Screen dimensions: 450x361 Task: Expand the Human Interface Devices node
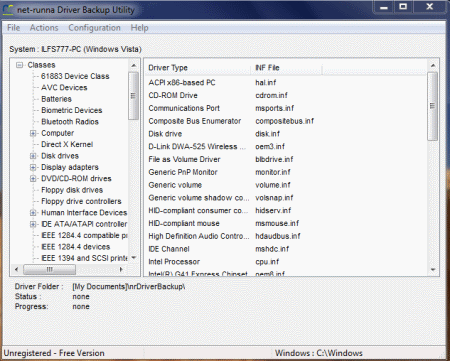pos(33,213)
